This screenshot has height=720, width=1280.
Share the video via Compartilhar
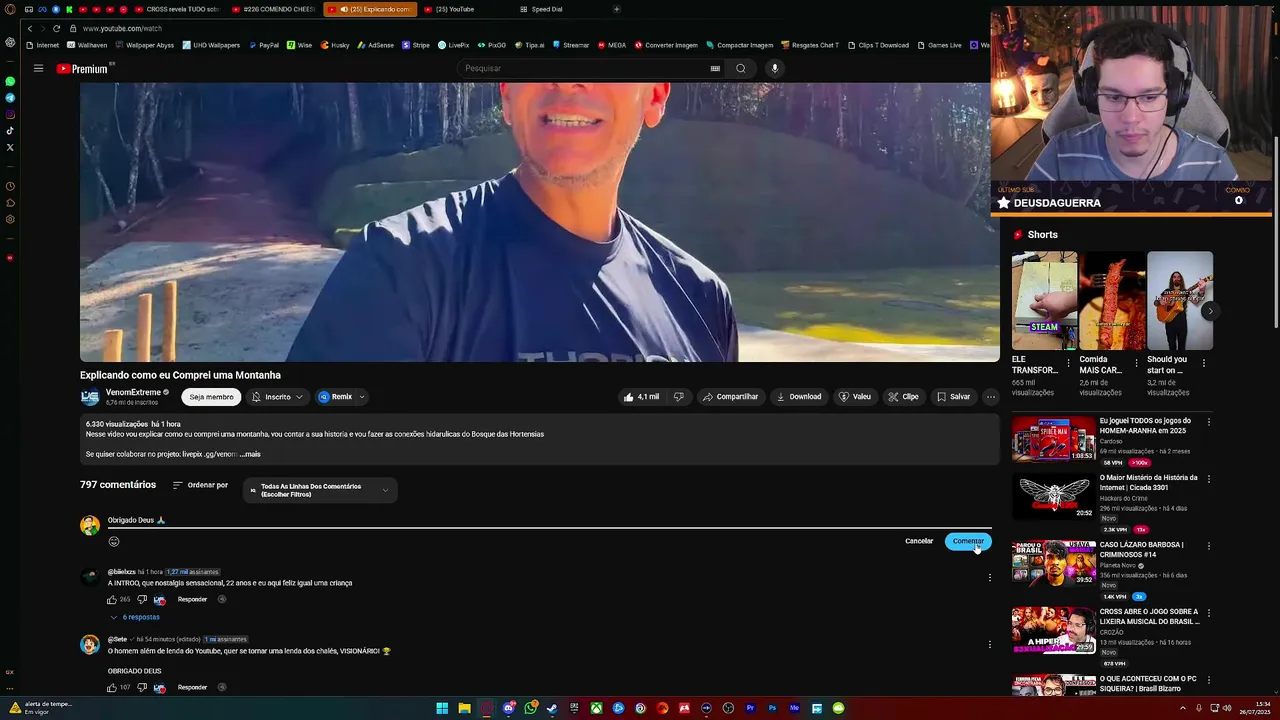(x=730, y=397)
